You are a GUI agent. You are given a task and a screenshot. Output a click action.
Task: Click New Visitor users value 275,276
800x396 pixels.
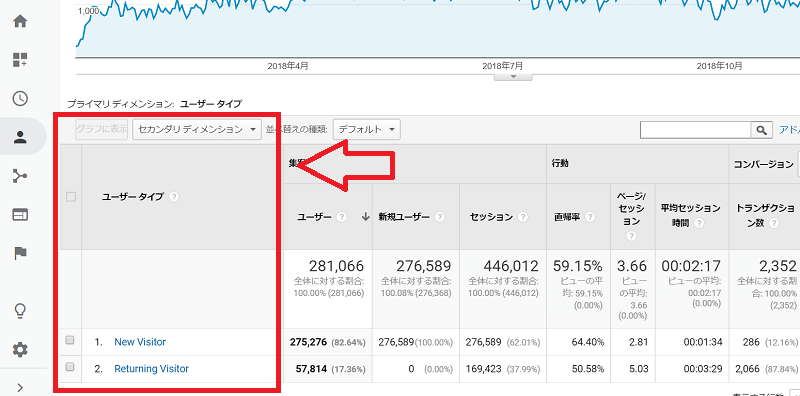point(309,342)
